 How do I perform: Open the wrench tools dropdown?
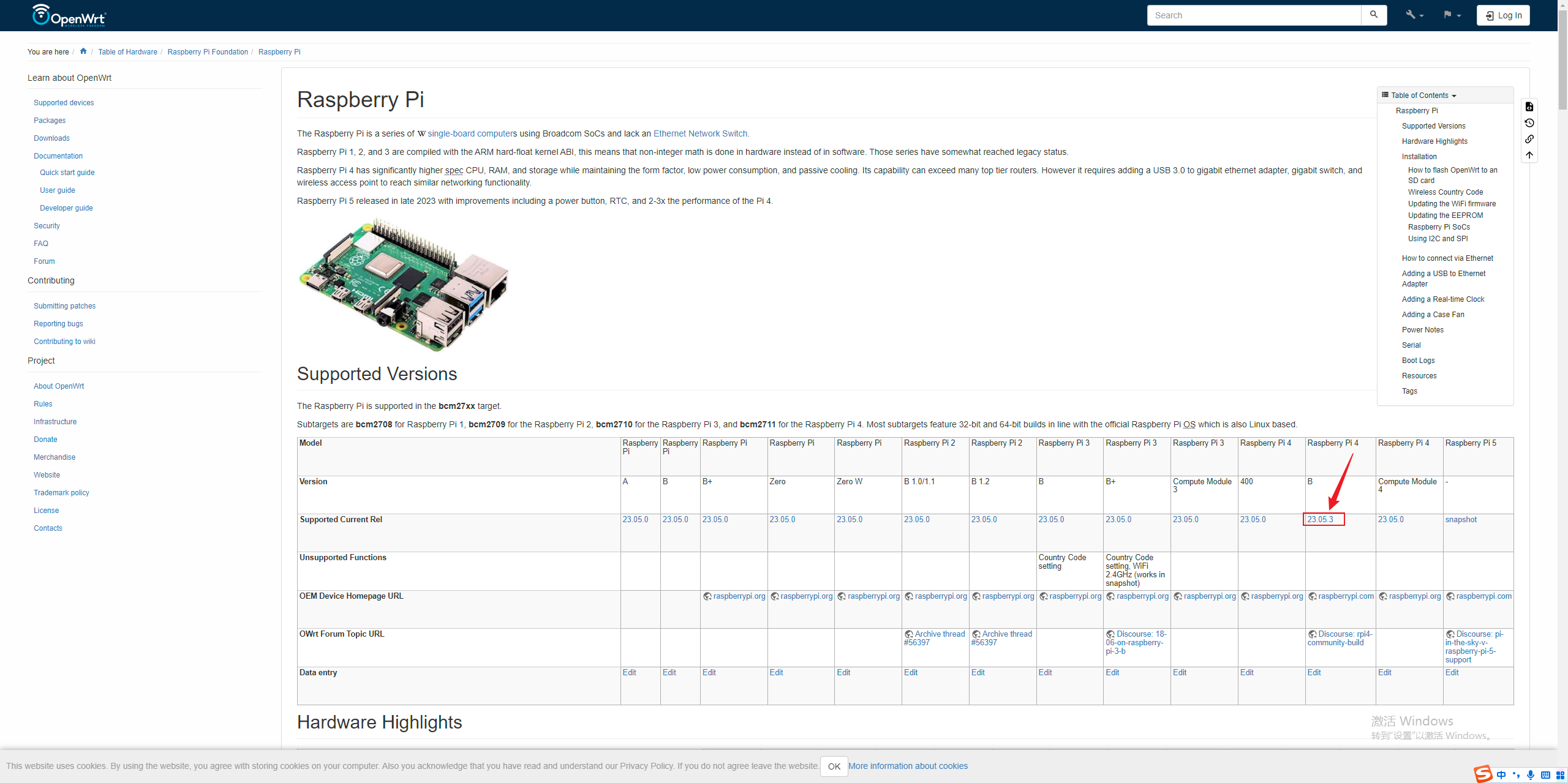(1414, 15)
